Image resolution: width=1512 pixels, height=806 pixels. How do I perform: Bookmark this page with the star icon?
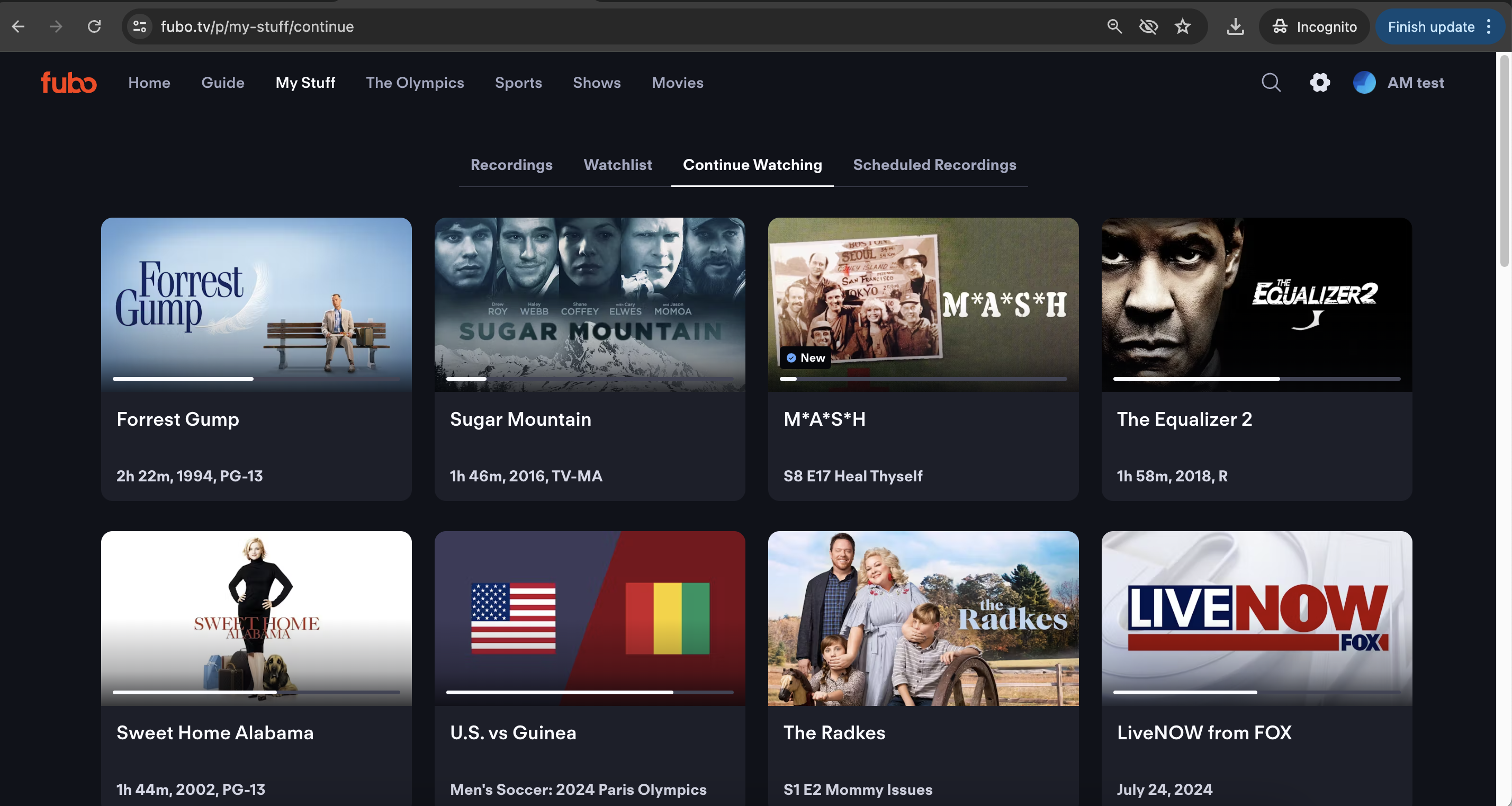(x=1182, y=26)
